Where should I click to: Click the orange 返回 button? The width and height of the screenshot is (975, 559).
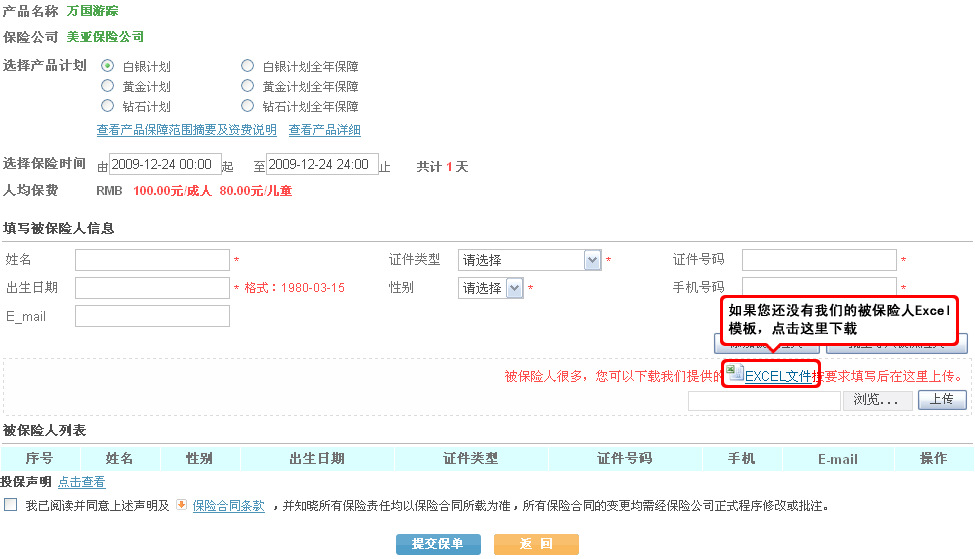pyautogui.click(x=536, y=544)
